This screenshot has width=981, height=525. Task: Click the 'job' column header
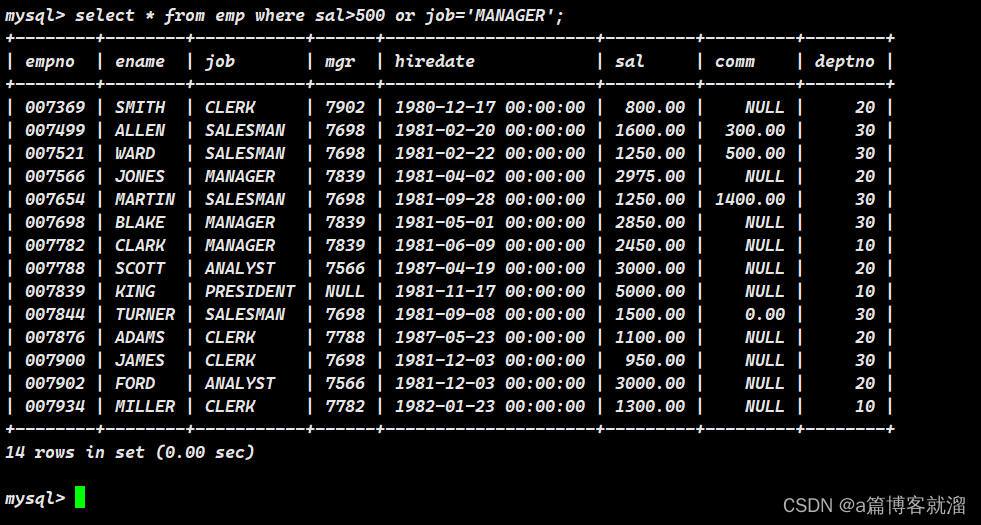pyautogui.click(x=220, y=61)
